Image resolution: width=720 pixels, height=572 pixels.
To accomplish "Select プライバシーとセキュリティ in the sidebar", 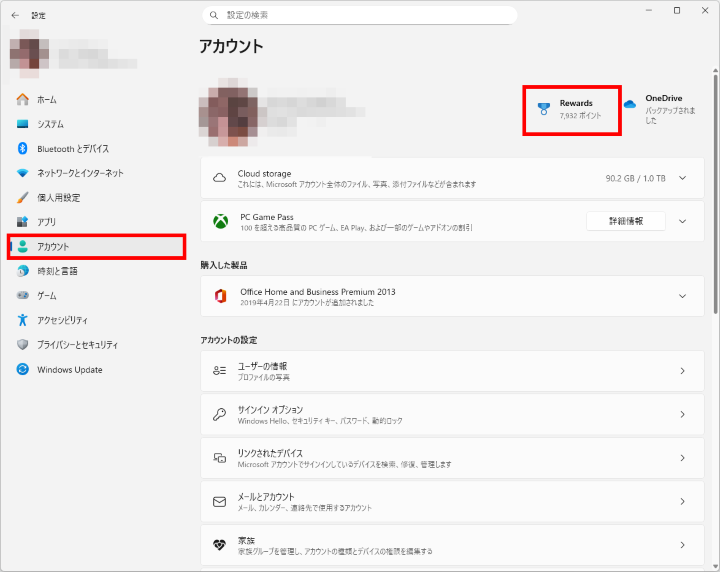I will coord(96,344).
